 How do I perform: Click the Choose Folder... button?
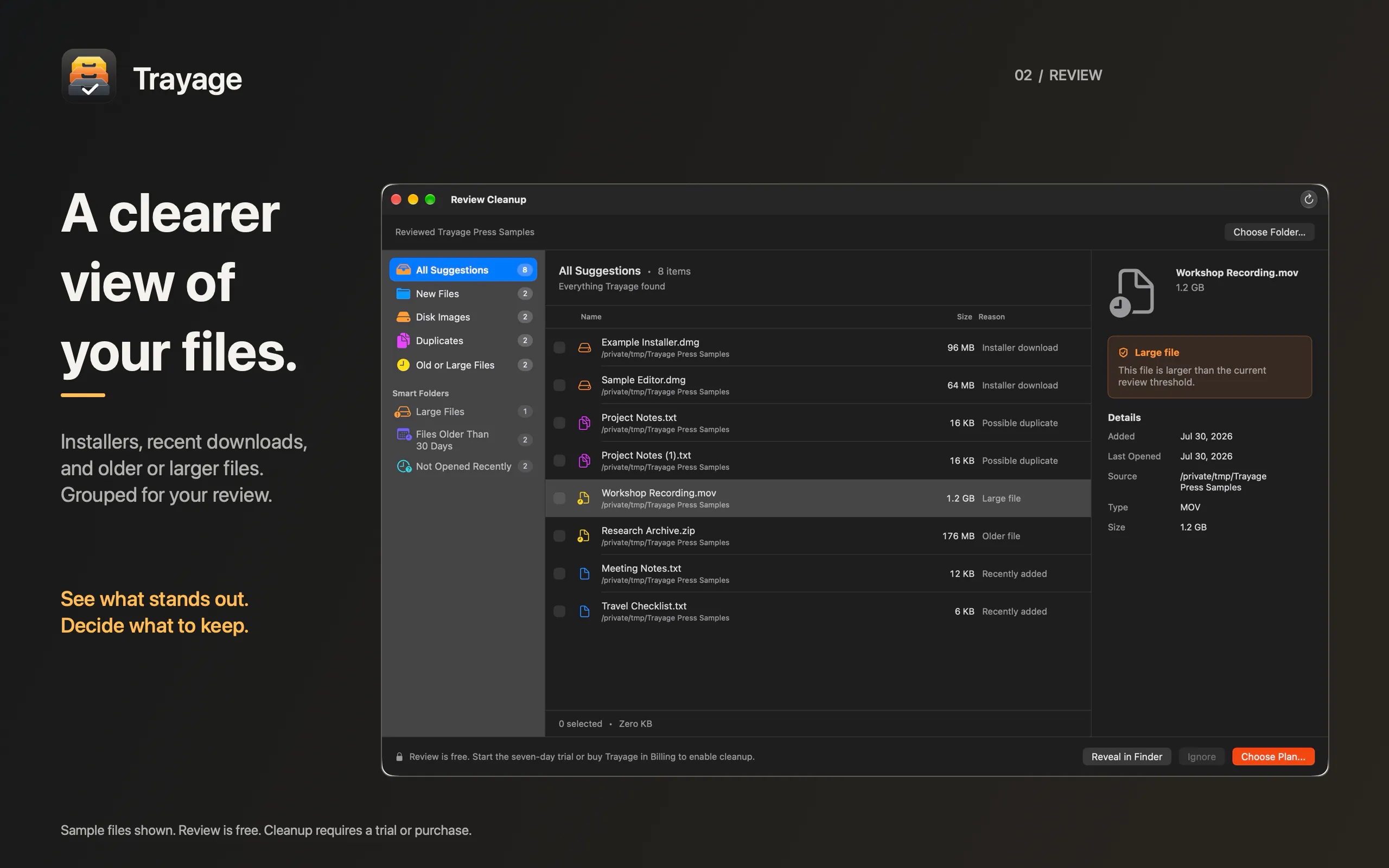tap(1269, 232)
